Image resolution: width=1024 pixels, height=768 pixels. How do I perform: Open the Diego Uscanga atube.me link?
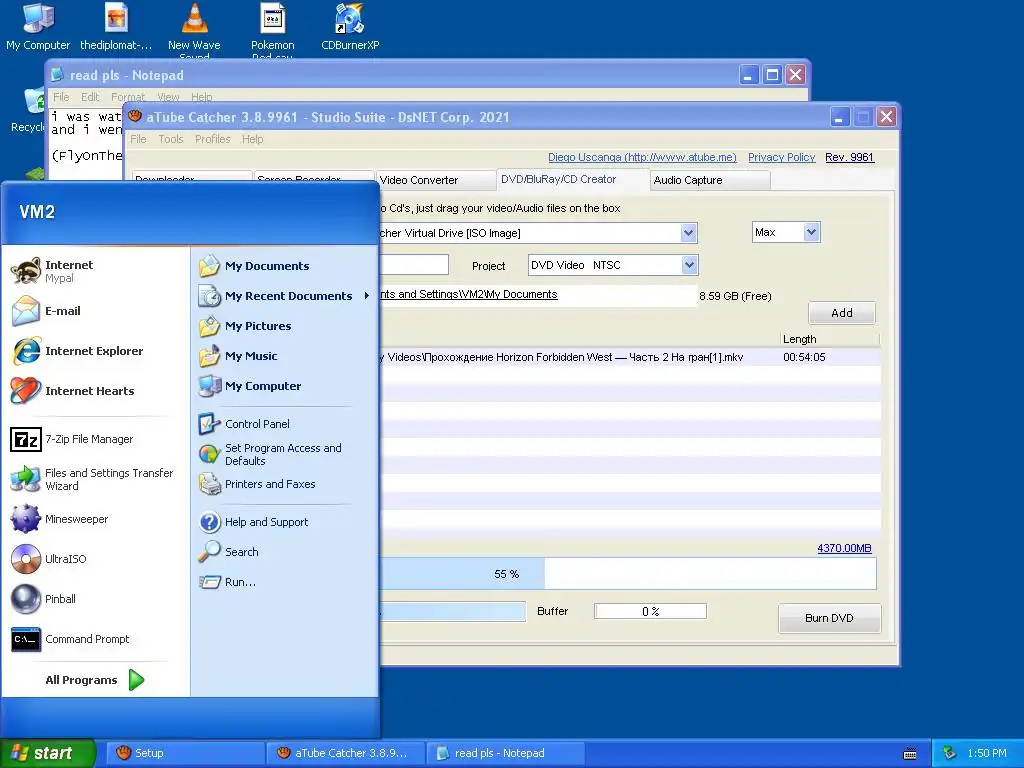(642, 157)
